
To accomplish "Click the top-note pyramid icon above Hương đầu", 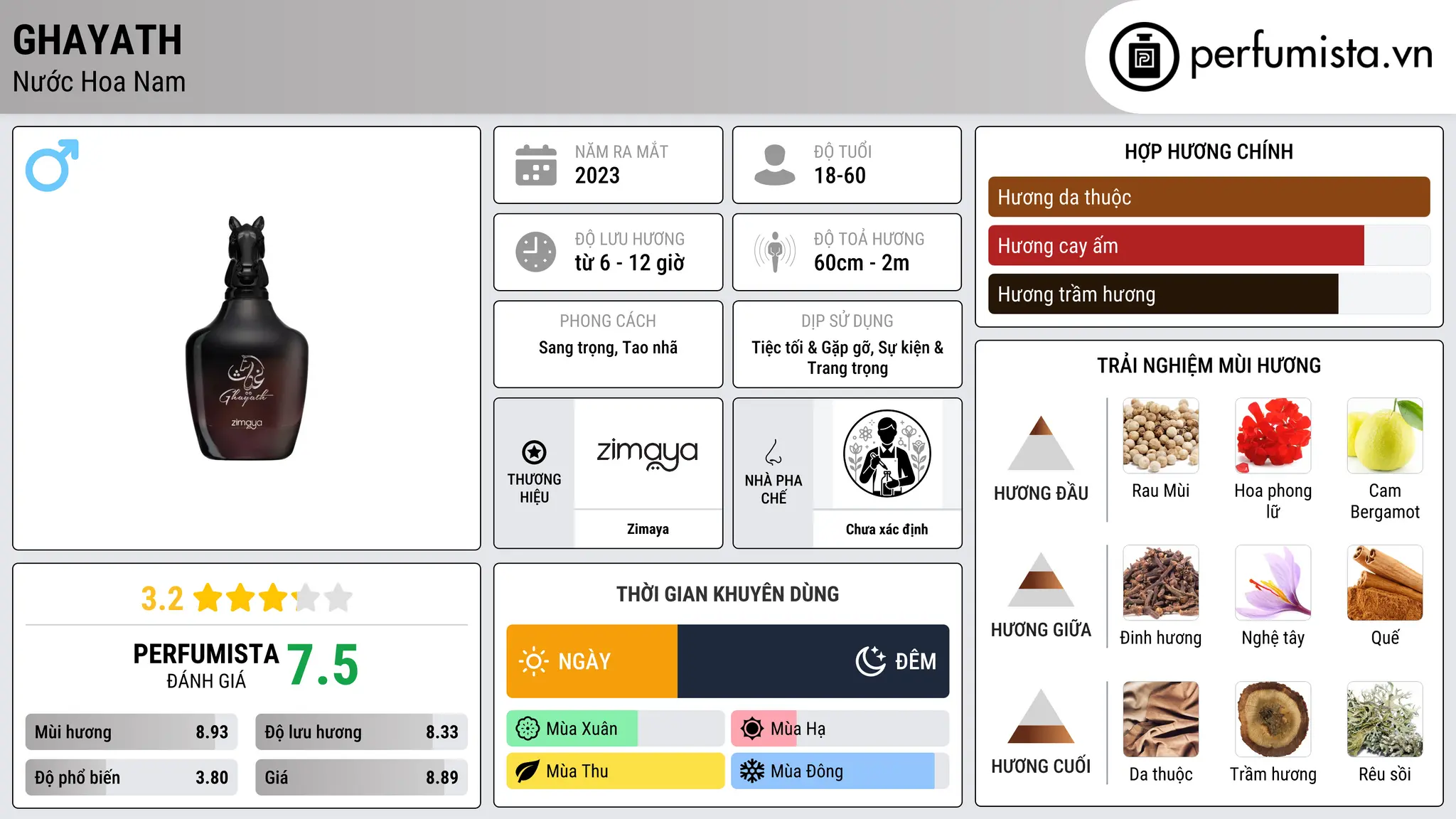I will [1041, 442].
